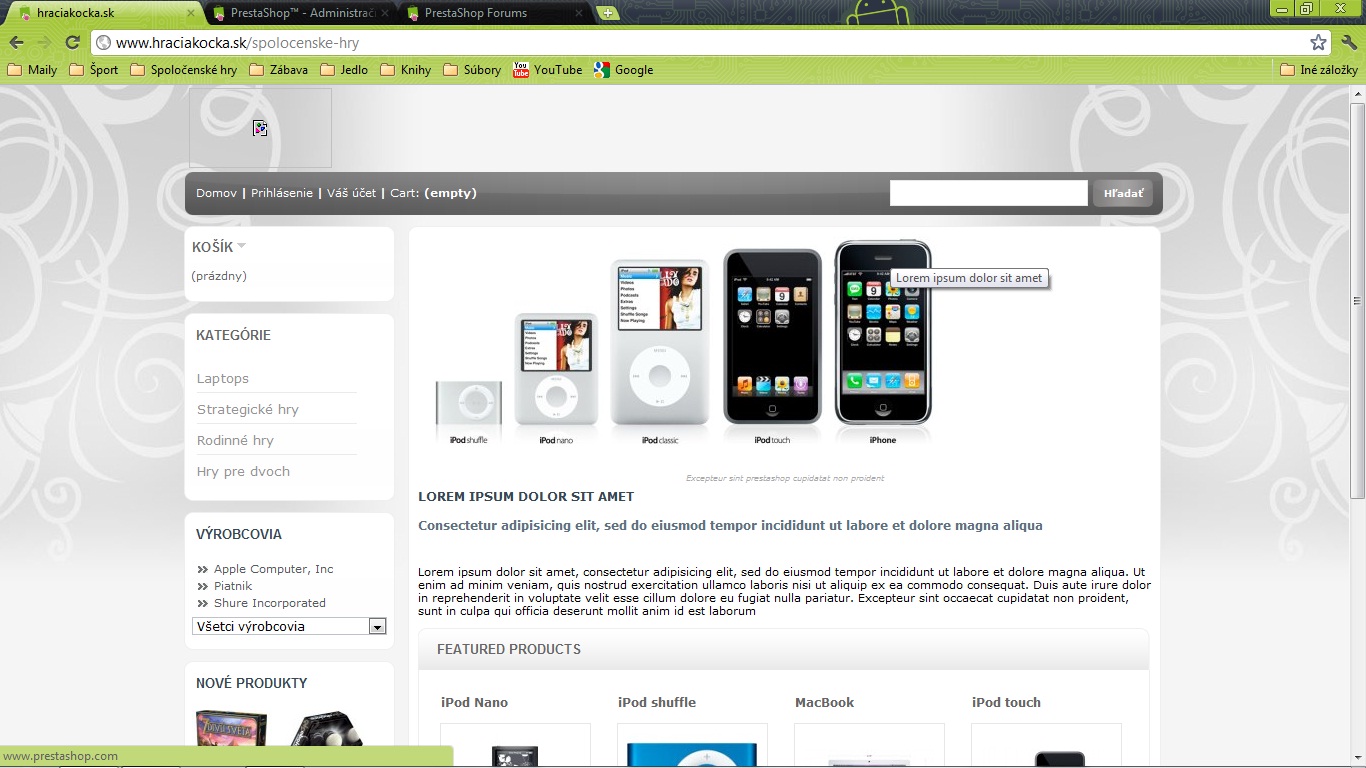Click the broken store logo image

260,128
